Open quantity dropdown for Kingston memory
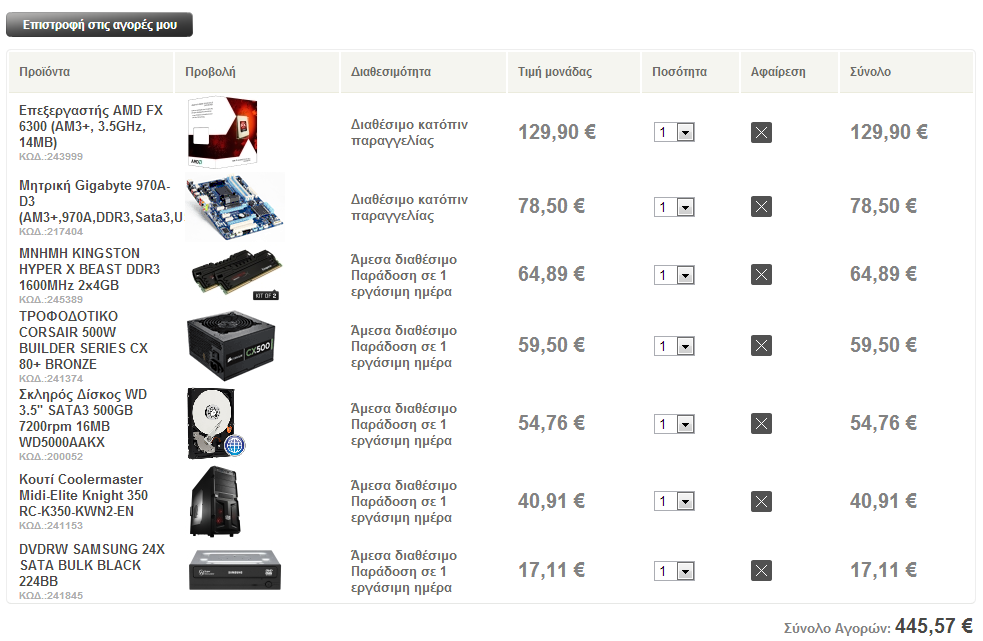 (x=674, y=275)
